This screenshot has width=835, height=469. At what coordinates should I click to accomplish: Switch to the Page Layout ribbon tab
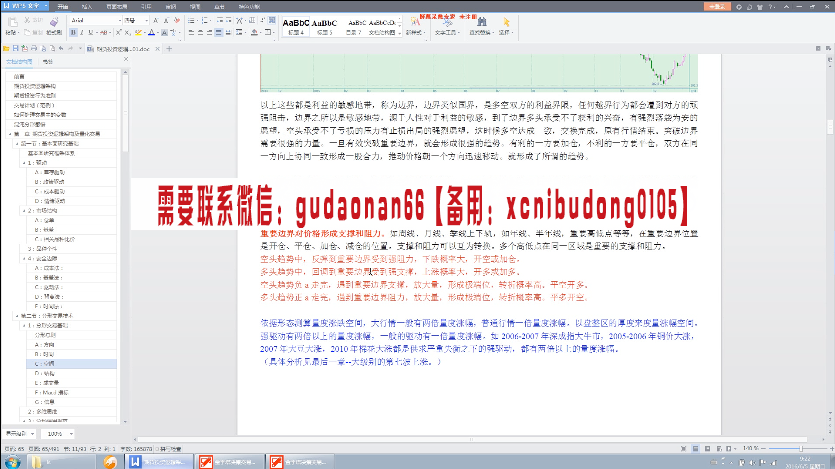[117, 7]
